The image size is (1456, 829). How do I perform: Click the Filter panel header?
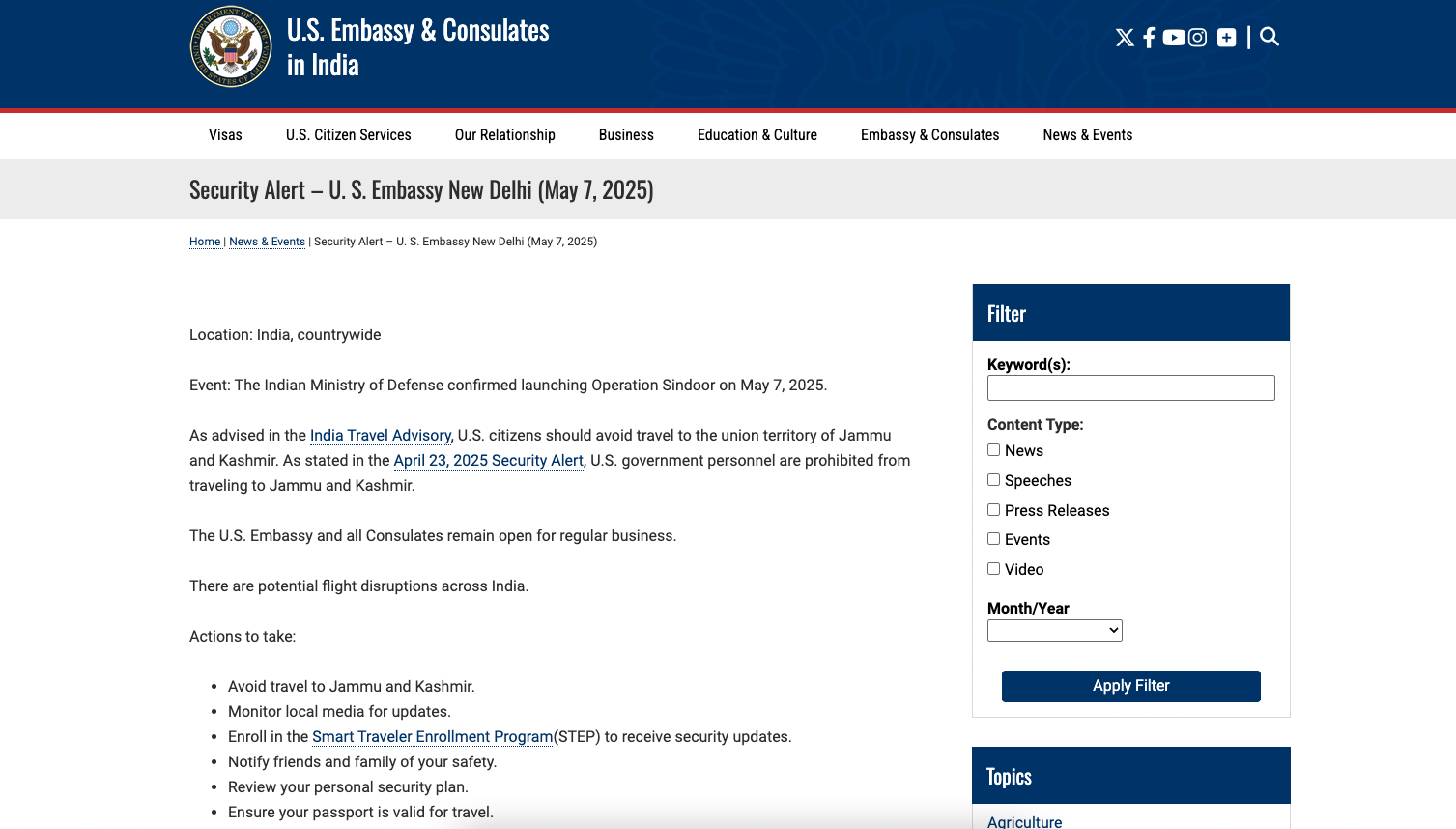(x=1131, y=313)
